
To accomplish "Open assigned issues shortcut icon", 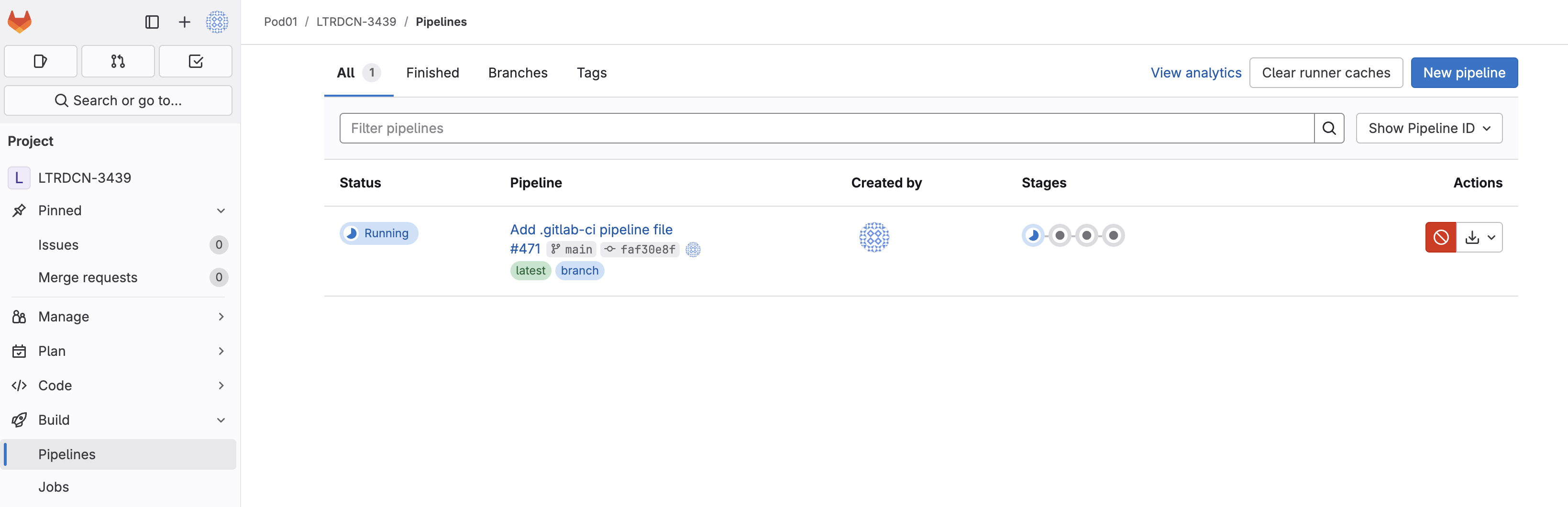I will tap(40, 61).
